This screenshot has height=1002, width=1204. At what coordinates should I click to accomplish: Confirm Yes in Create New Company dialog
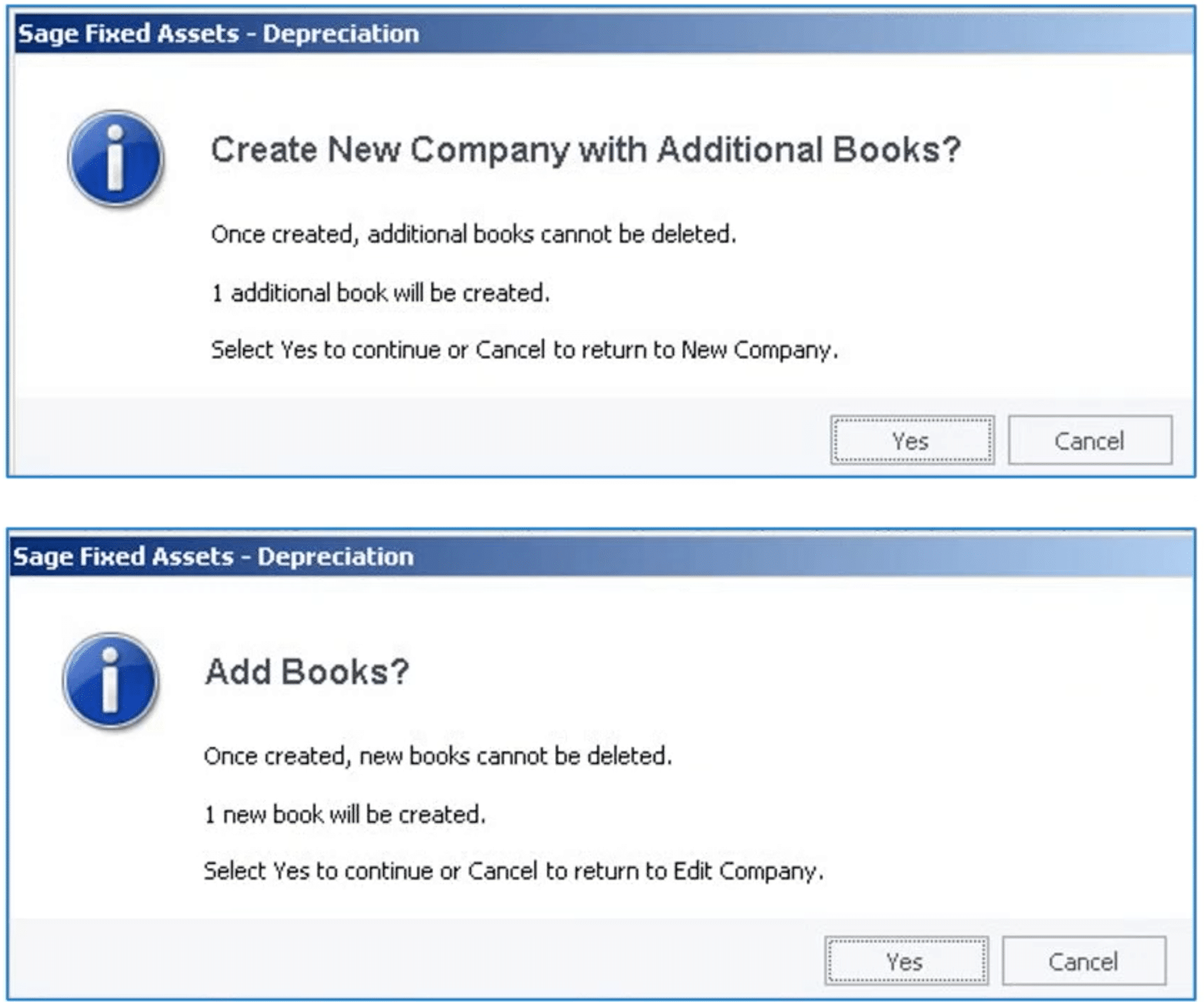(912, 441)
